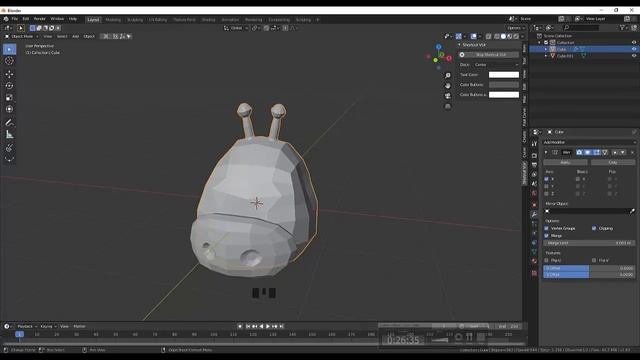Toggle X-ray display in viewport header
Image resolution: width=640 pixels, height=360 pixels.
pyautogui.click(x=489, y=36)
